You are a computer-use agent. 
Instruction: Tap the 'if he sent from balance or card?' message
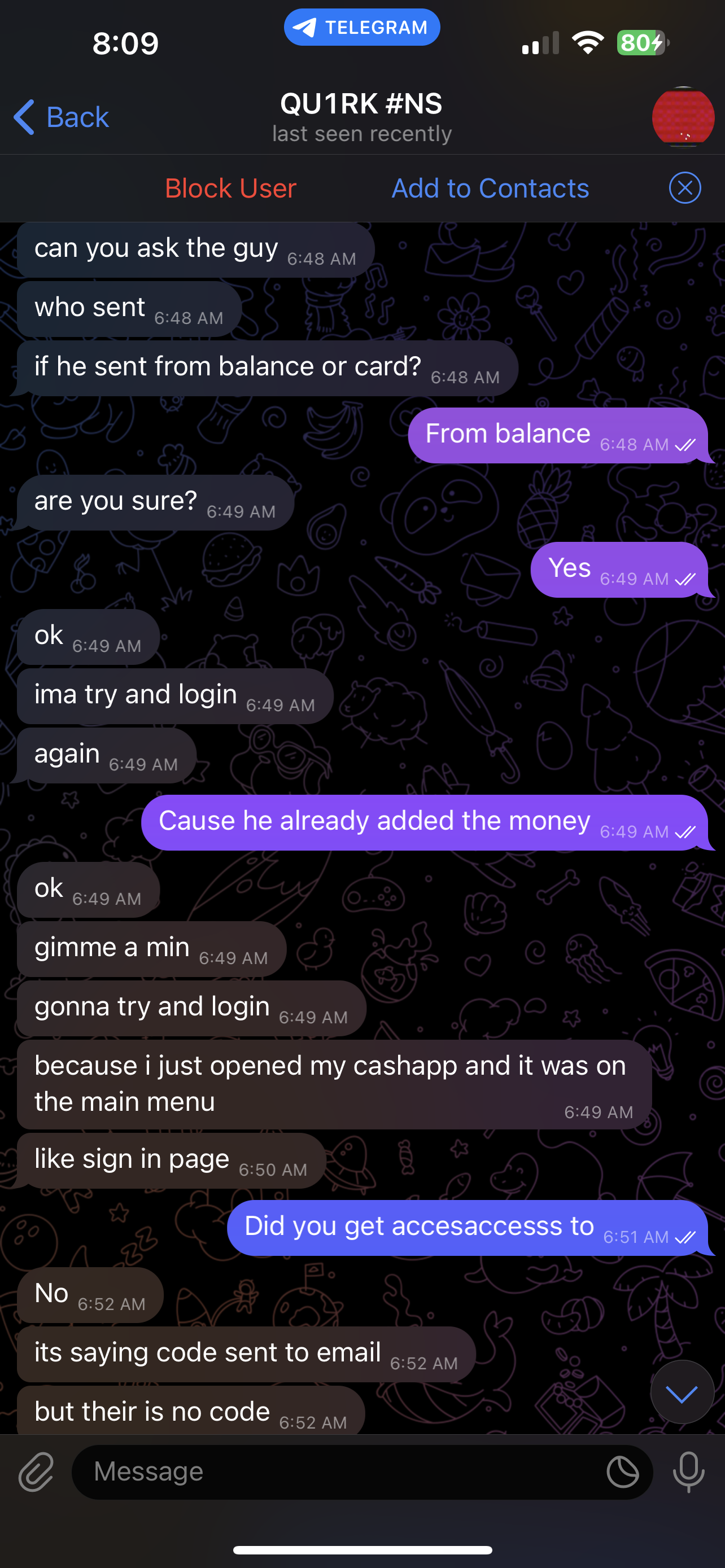point(267,368)
